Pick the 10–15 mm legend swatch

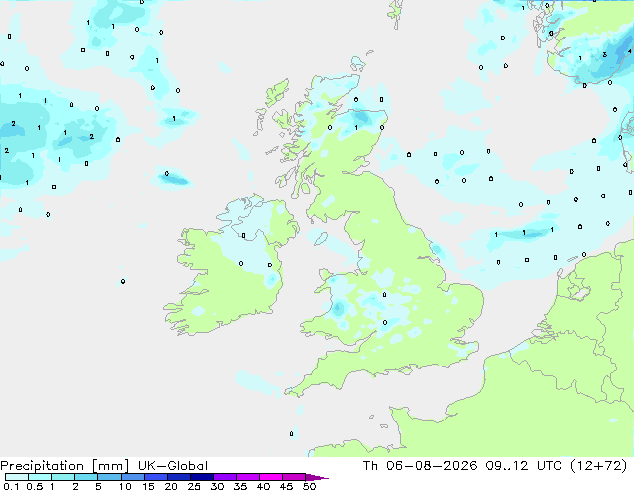133,477
